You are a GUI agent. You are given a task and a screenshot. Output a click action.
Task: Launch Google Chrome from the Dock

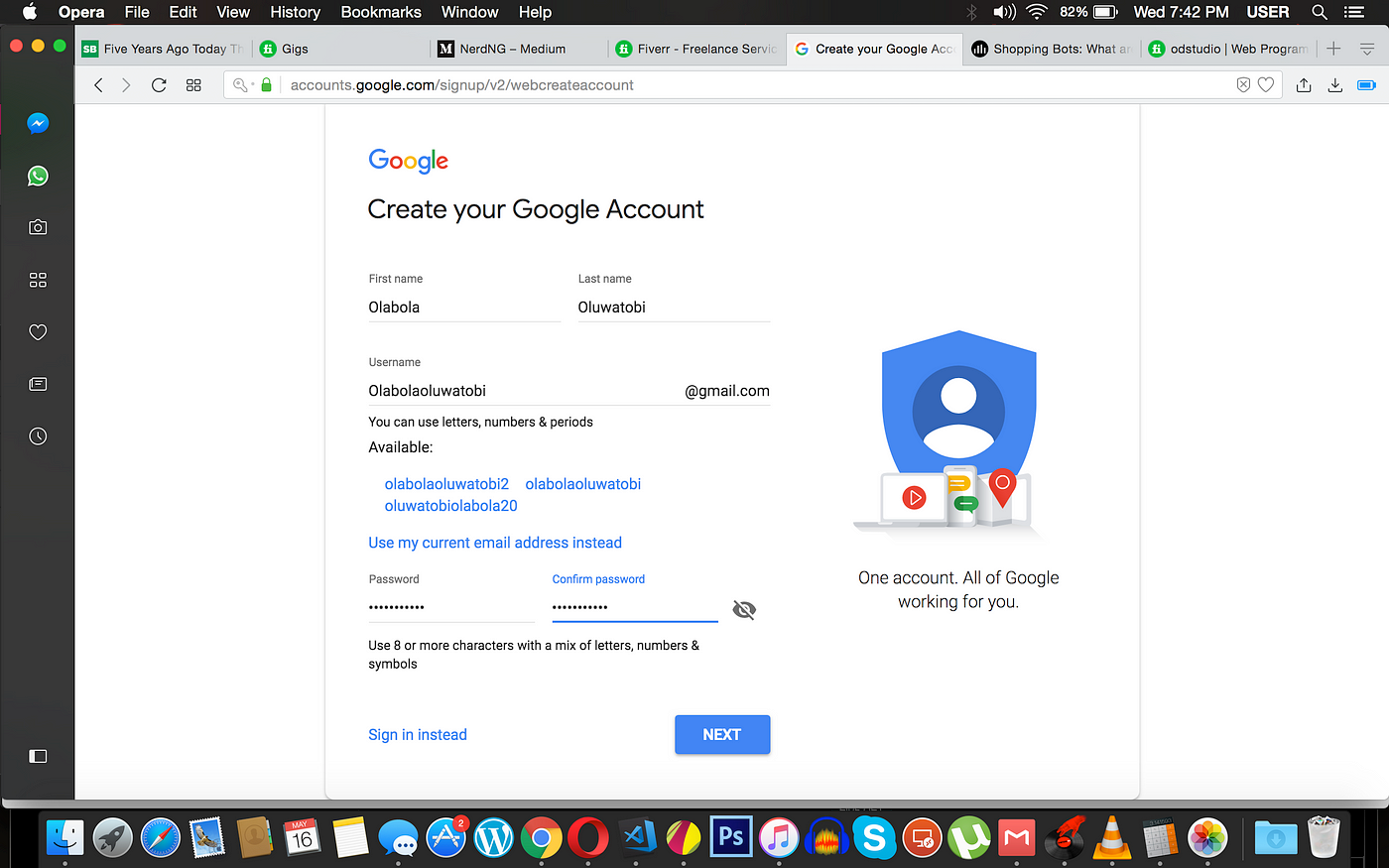(541, 839)
